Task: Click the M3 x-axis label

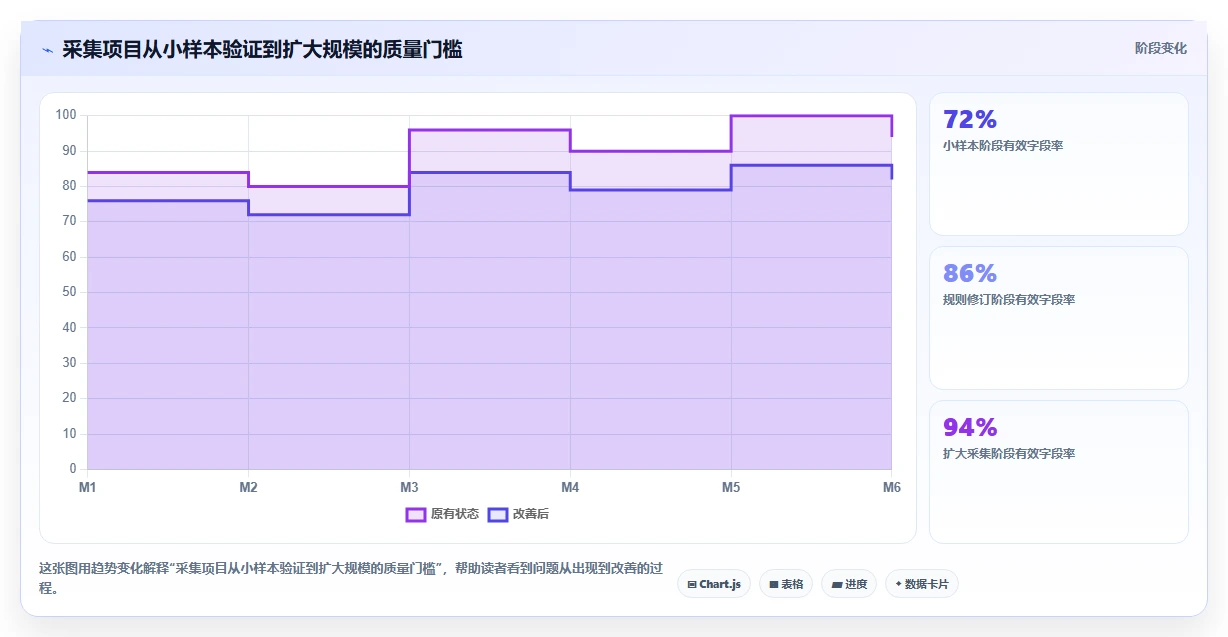Action: click(409, 487)
